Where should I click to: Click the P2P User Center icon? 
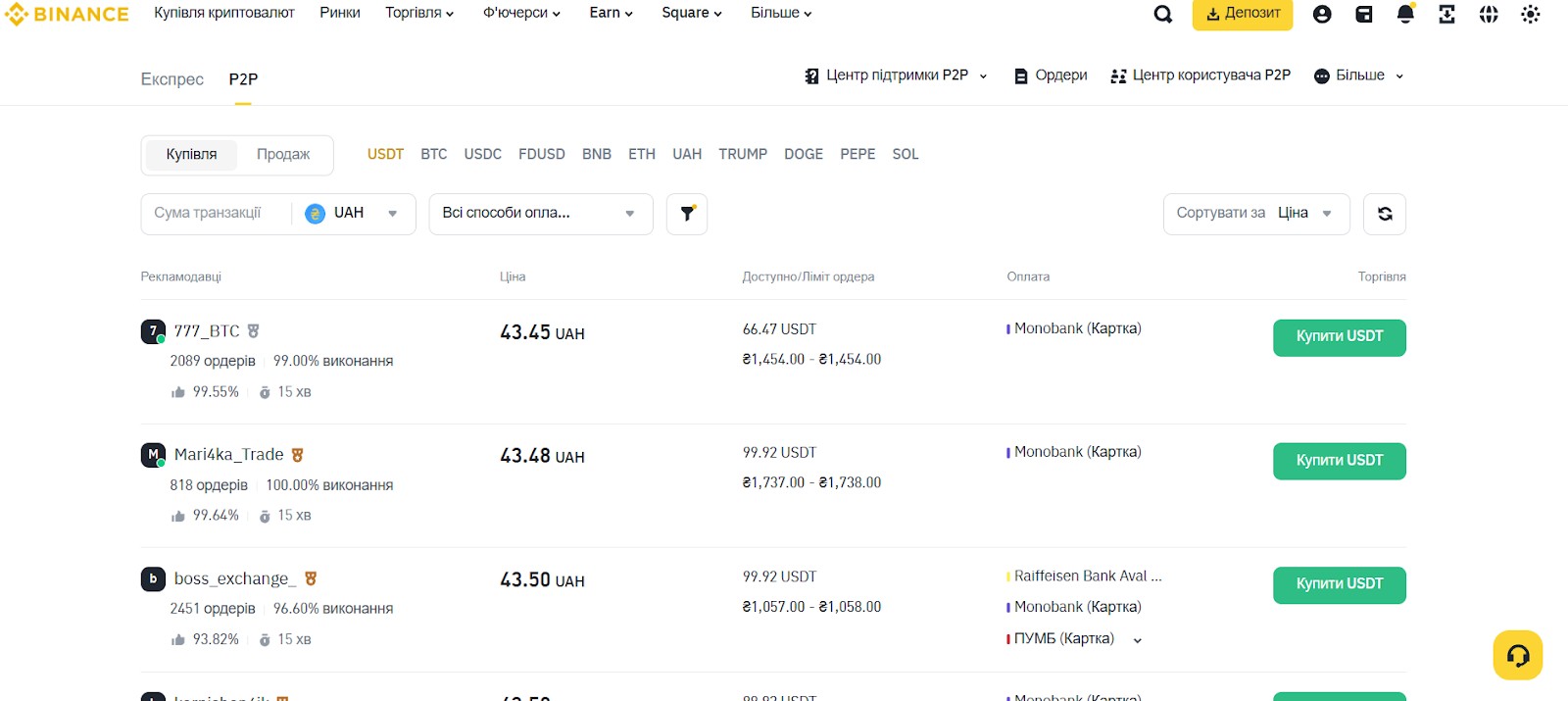1118,75
